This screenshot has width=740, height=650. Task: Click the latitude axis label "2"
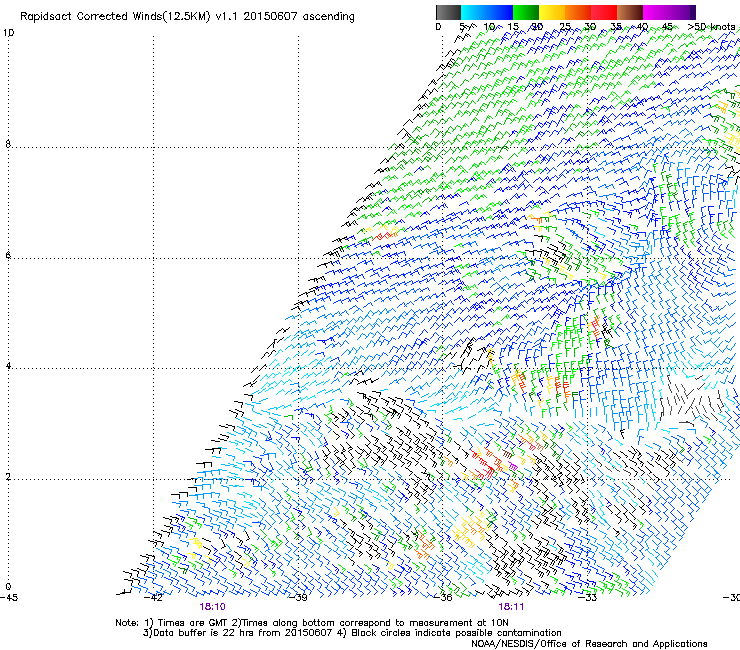point(8,477)
